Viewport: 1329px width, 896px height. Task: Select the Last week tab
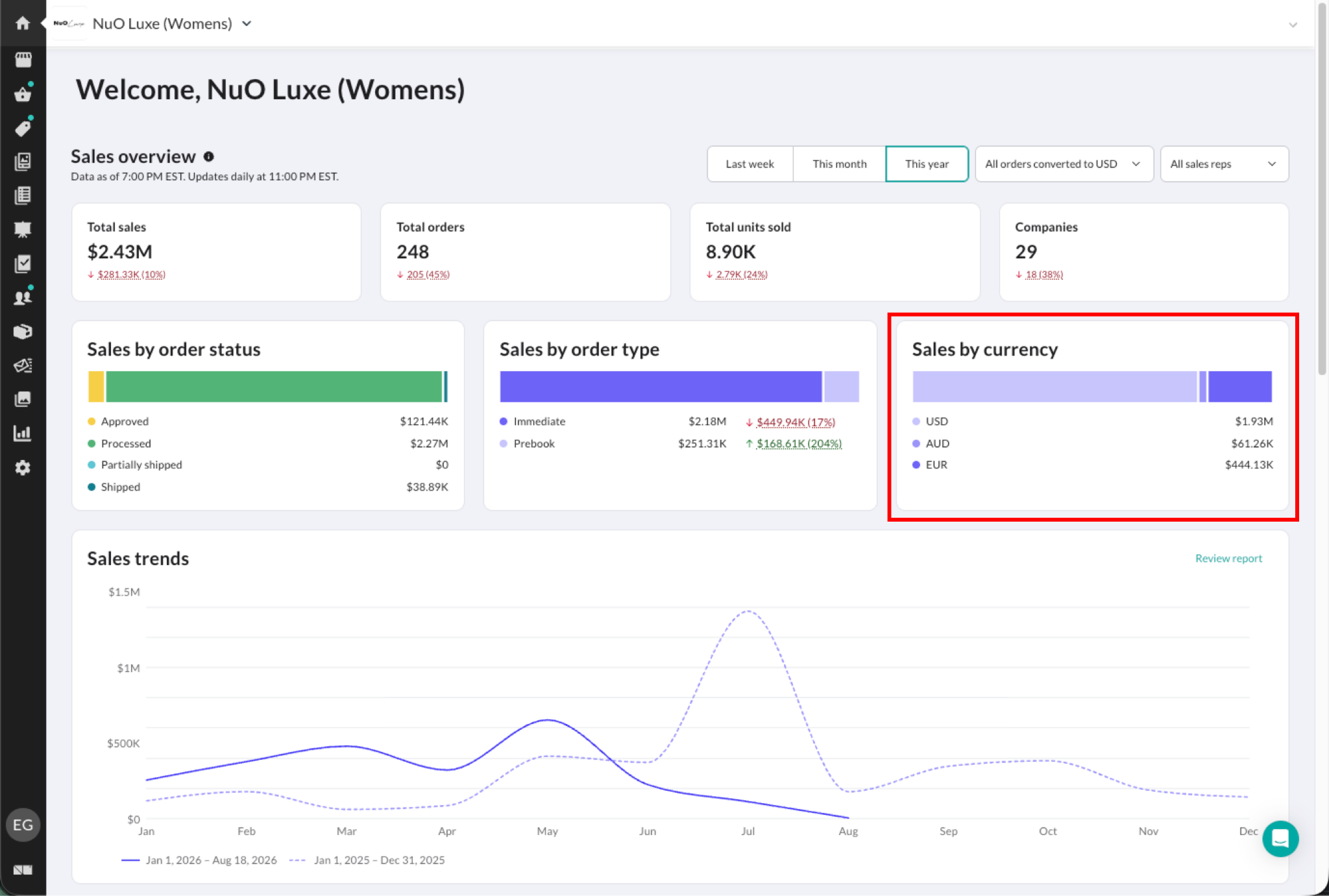click(x=750, y=164)
